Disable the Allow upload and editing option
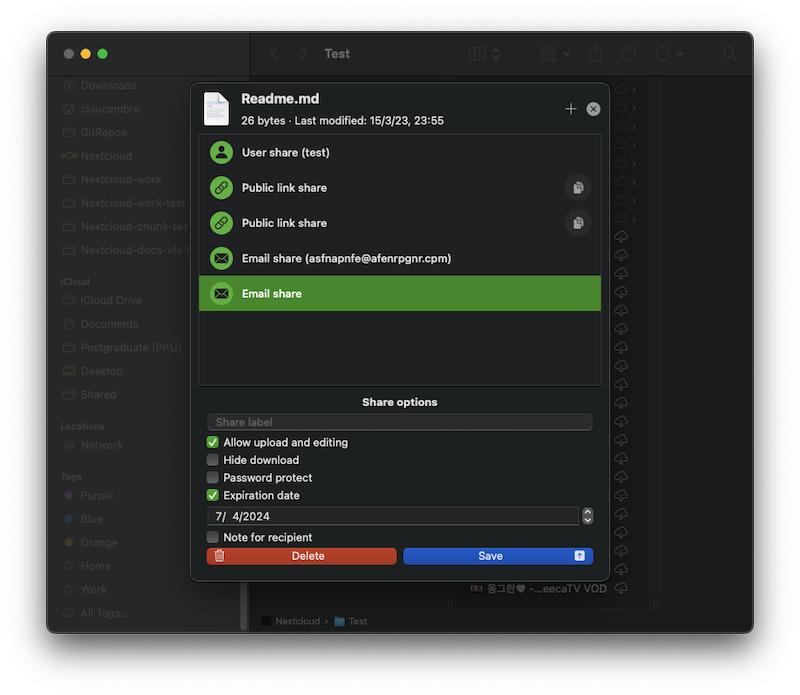 pyautogui.click(x=212, y=441)
